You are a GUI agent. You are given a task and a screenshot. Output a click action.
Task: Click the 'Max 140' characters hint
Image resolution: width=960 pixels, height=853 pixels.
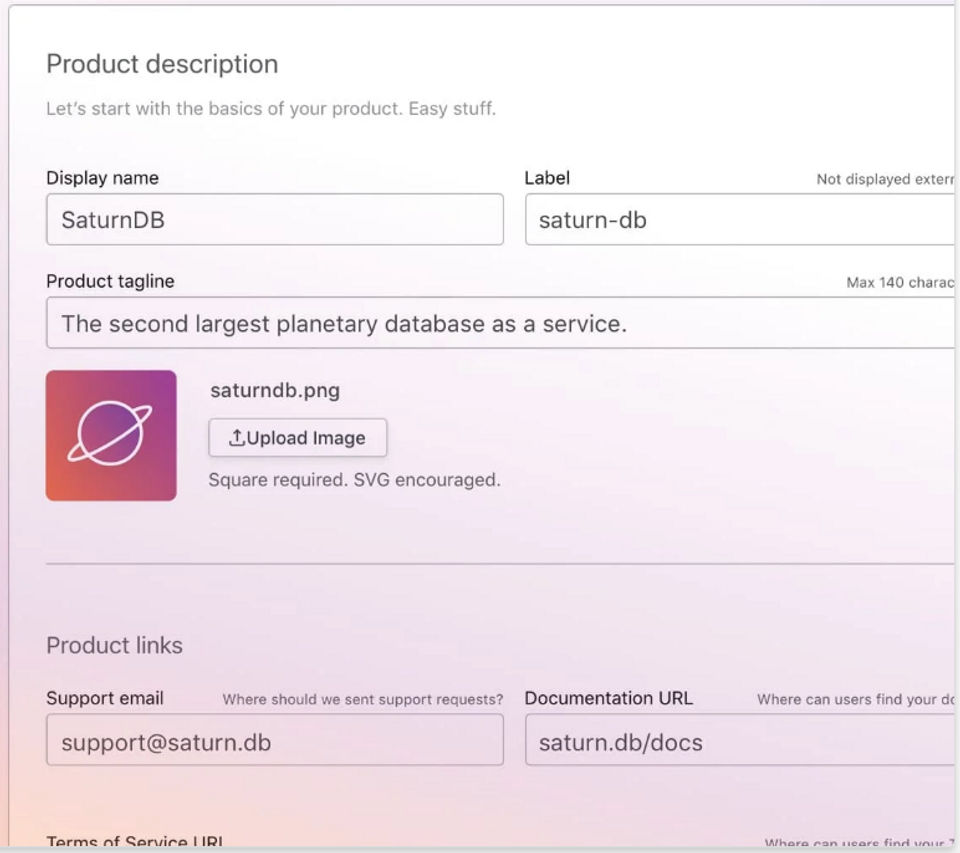[900, 282]
